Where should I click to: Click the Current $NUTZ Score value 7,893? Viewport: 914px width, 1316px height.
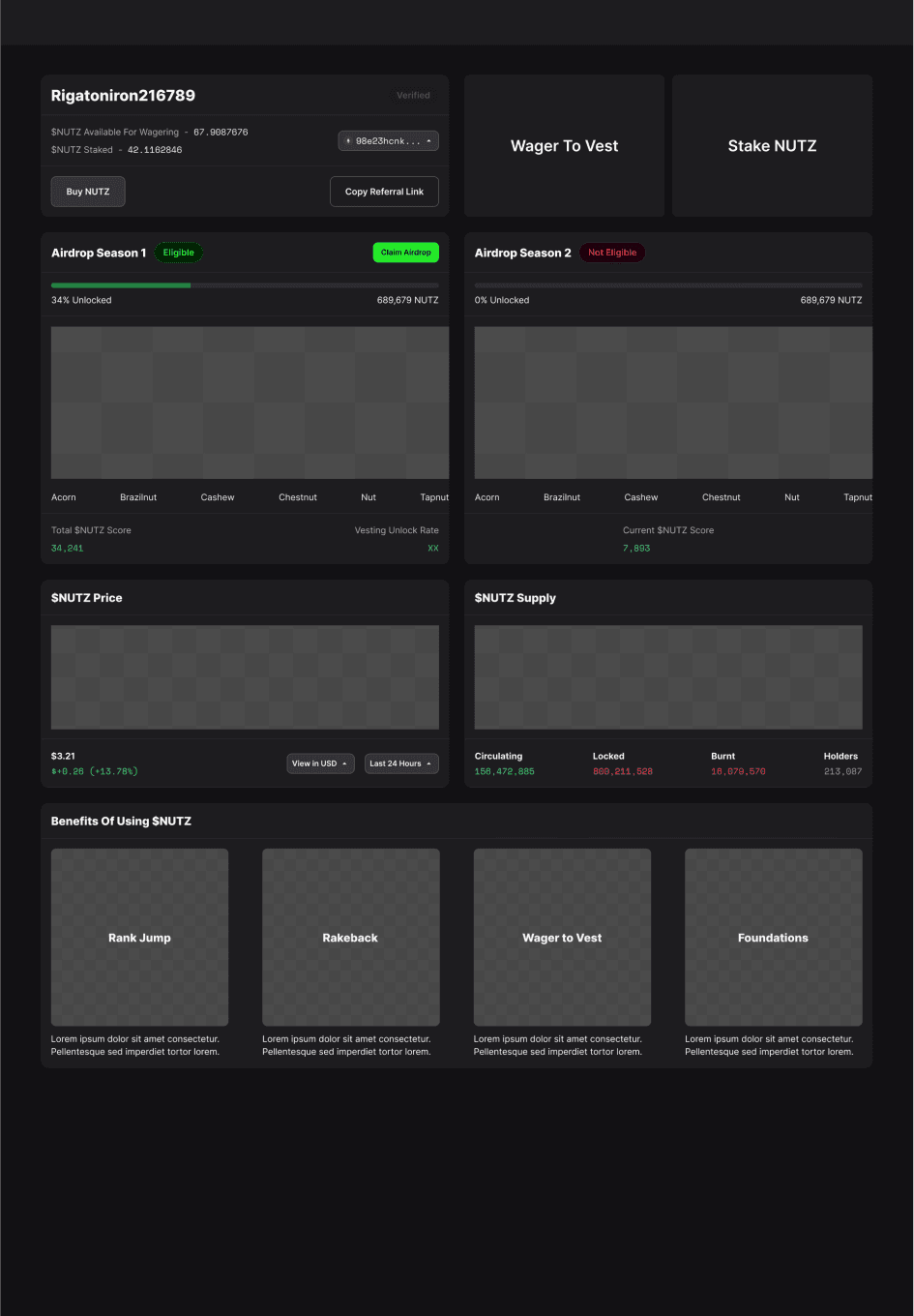pos(636,549)
